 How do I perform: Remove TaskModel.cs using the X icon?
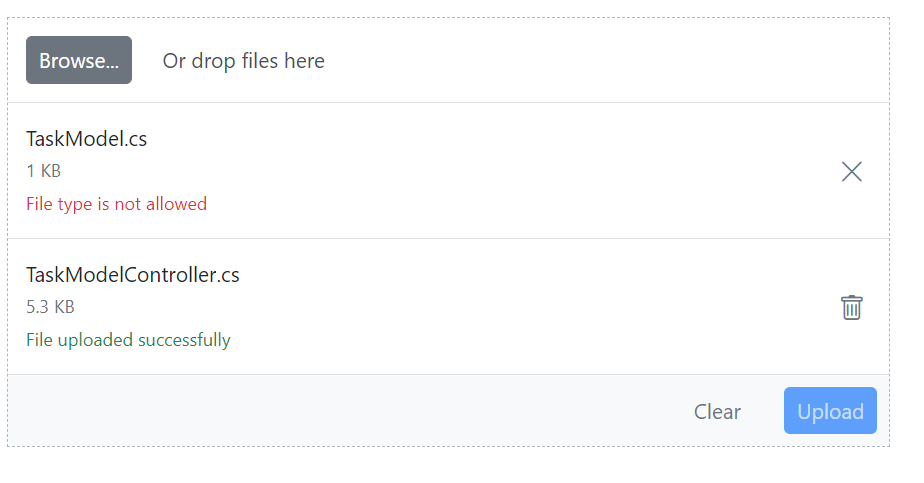(x=851, y=172)
